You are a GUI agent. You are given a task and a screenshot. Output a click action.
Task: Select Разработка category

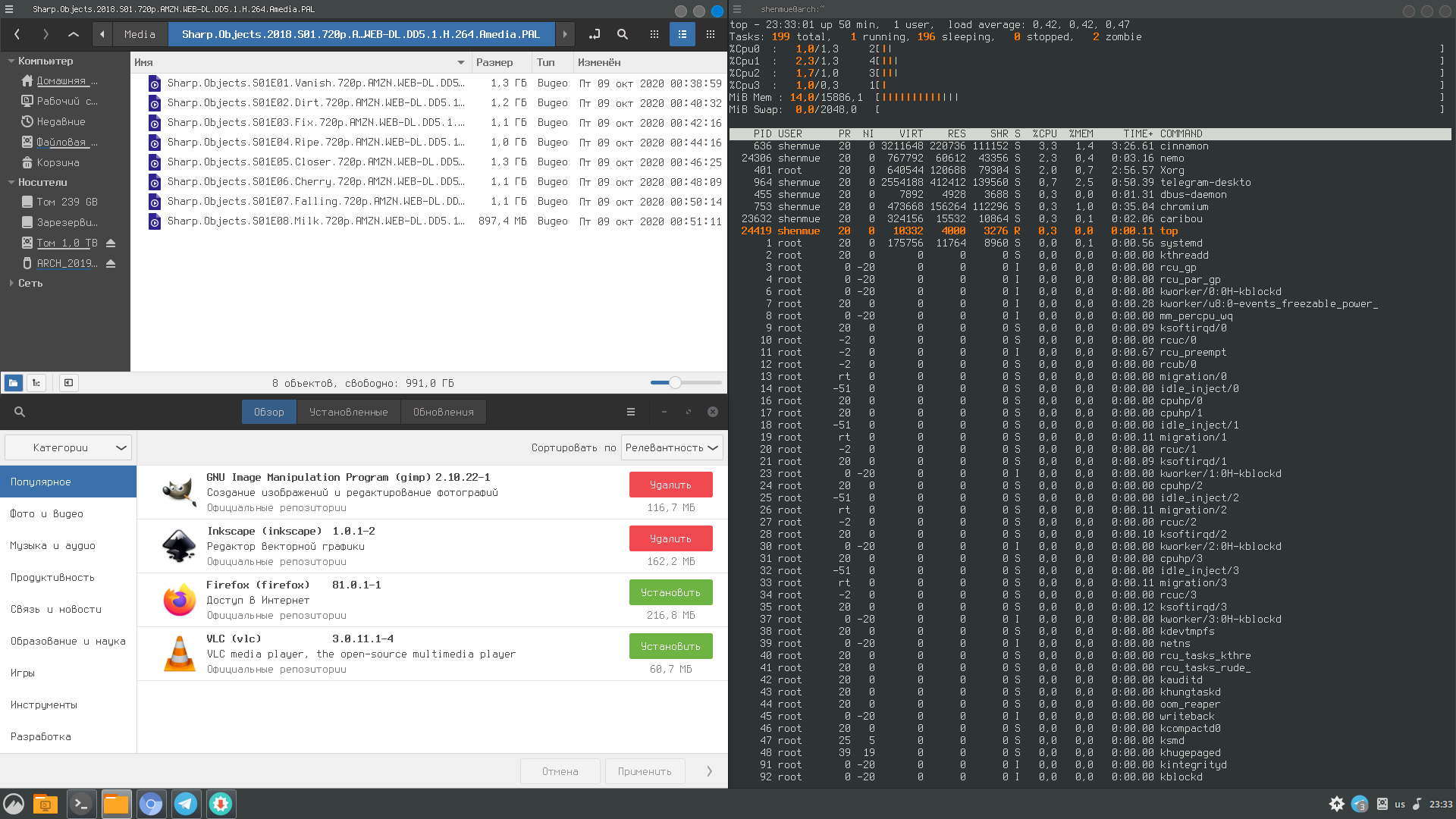68,737
